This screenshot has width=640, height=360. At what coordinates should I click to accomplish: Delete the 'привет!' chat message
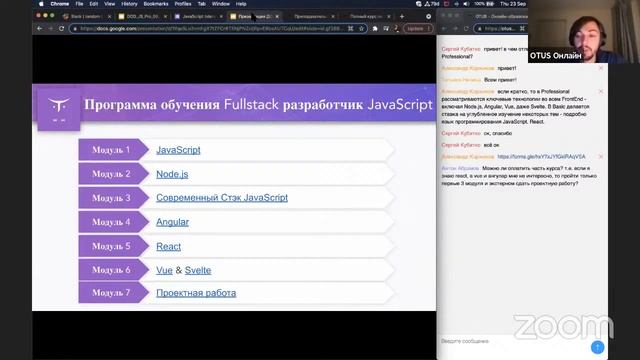pyautogui.click(x=600, y=68)
